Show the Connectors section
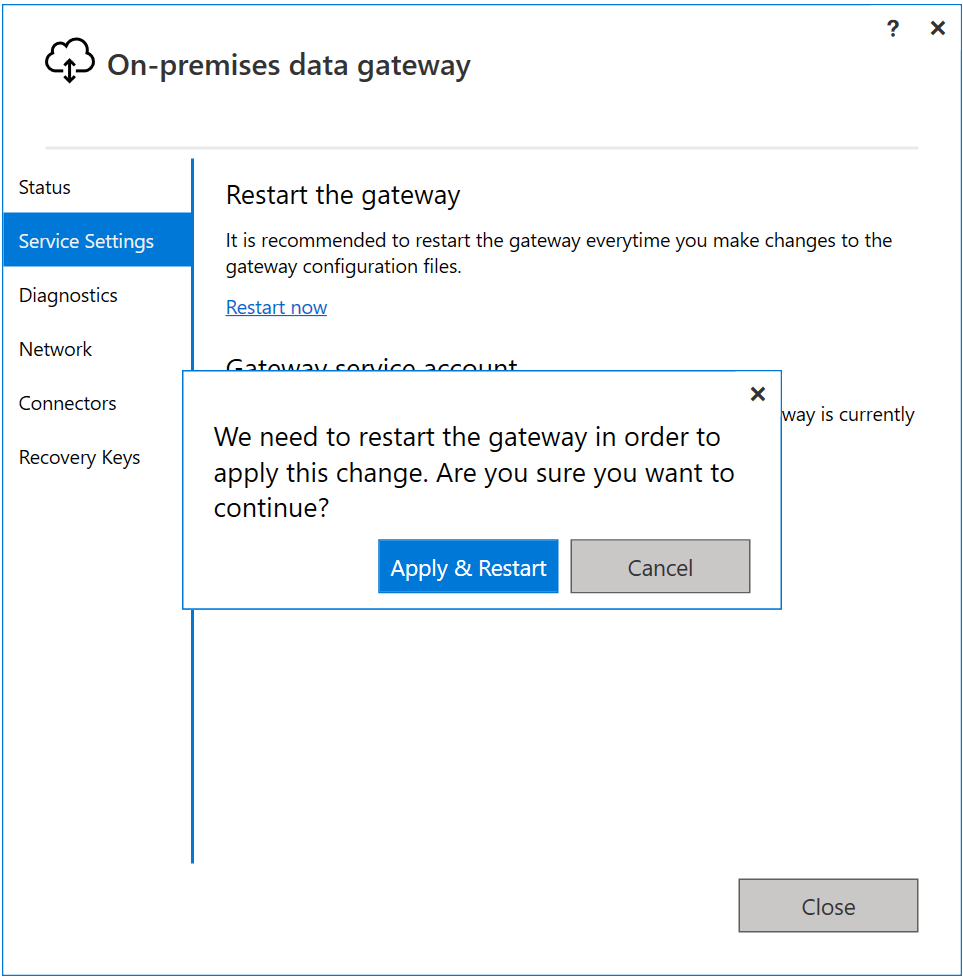963x978 pixels. 68,403
